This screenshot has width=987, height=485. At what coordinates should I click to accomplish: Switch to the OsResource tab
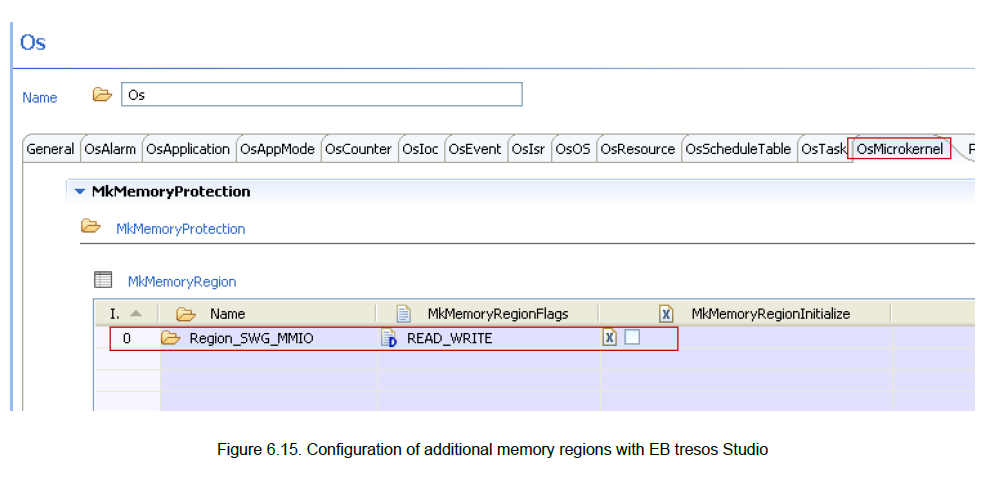click(638, 149)
